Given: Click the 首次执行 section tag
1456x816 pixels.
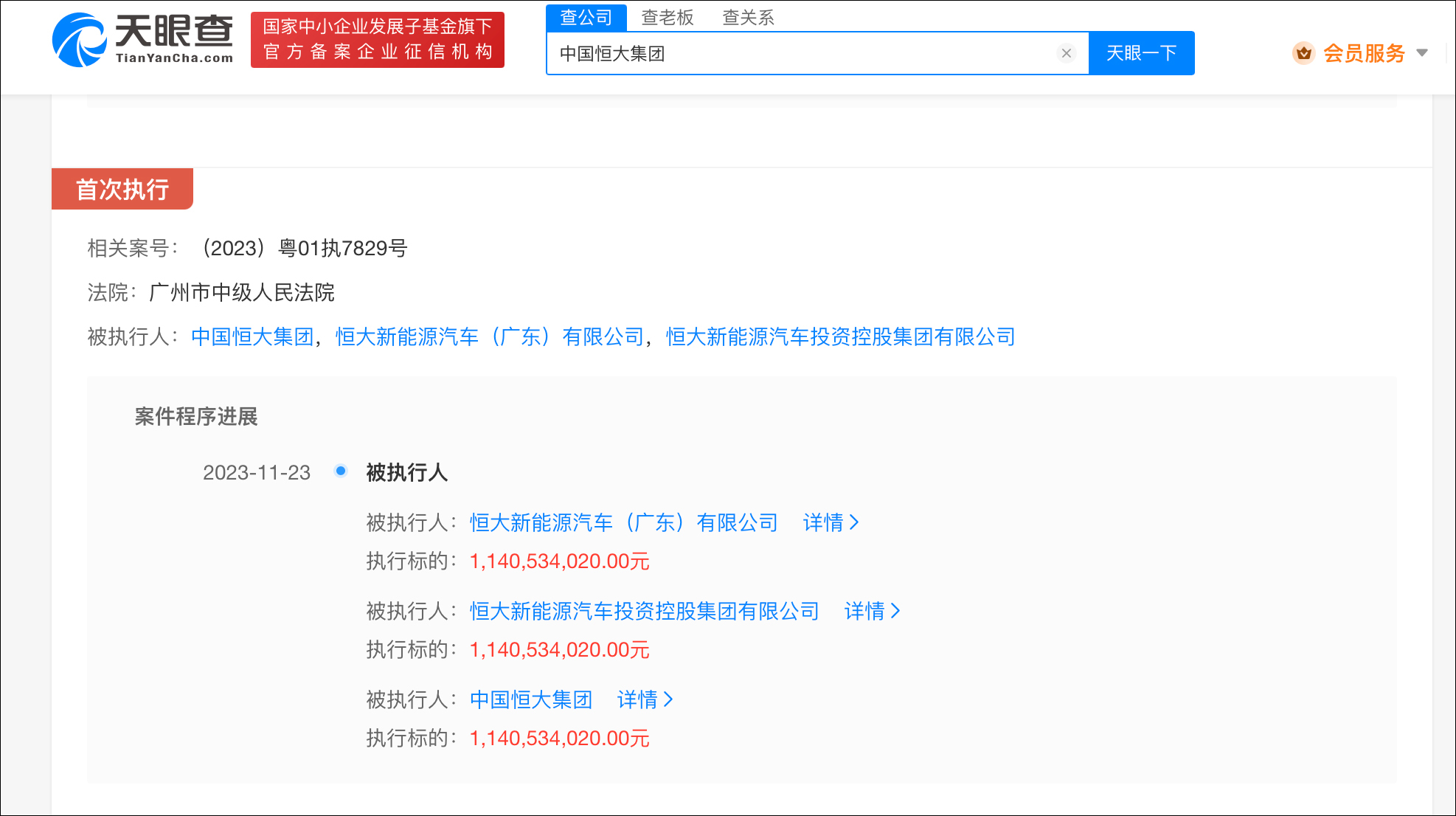Looking at the screenshot, I should click(122, 189).
